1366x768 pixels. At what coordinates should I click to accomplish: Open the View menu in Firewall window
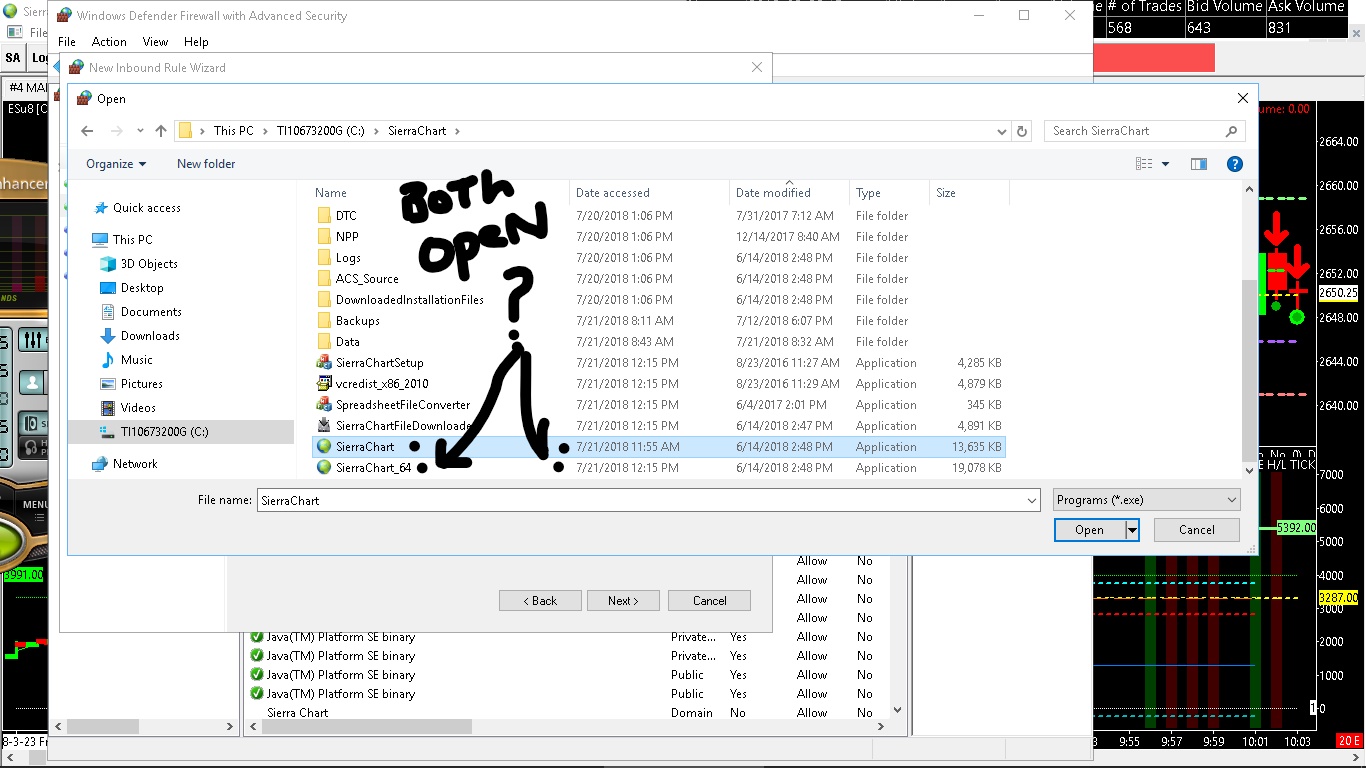(155, 42)
